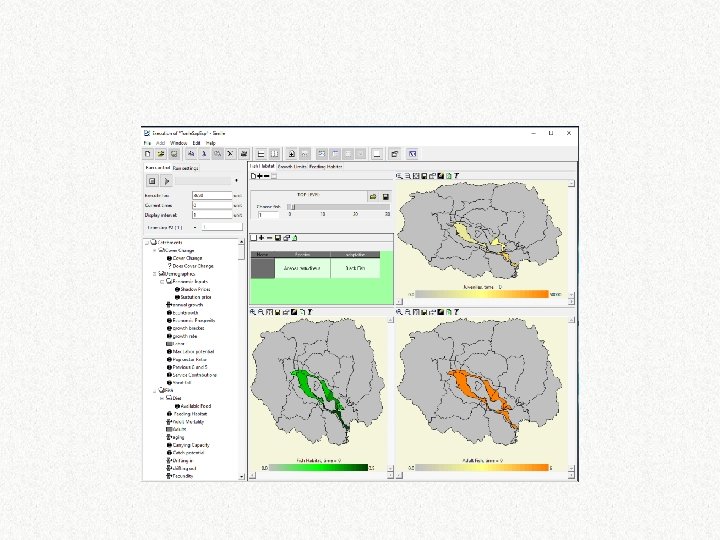The width and height of the screenshot is (720, 540).
Task: Click zoom-in magnifier on orange Adult Fish map
Action: tap(399, 312)
